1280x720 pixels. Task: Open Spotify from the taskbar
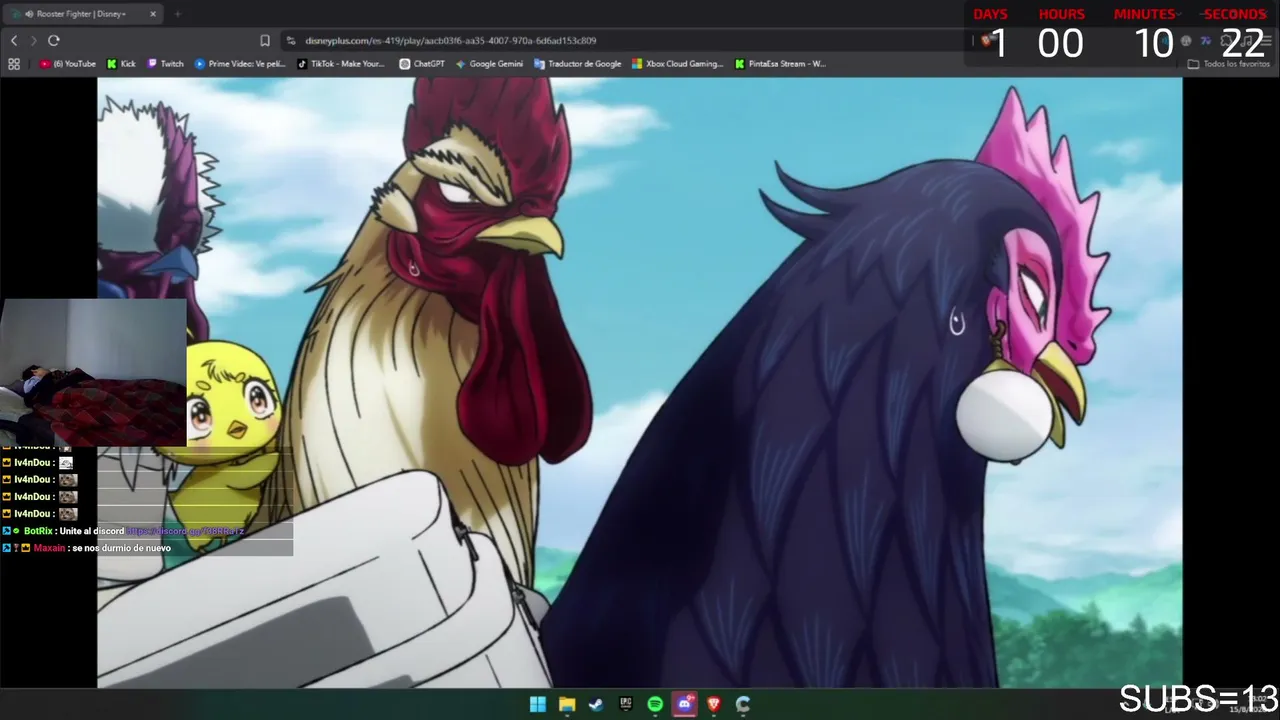(x=655, y=704)
